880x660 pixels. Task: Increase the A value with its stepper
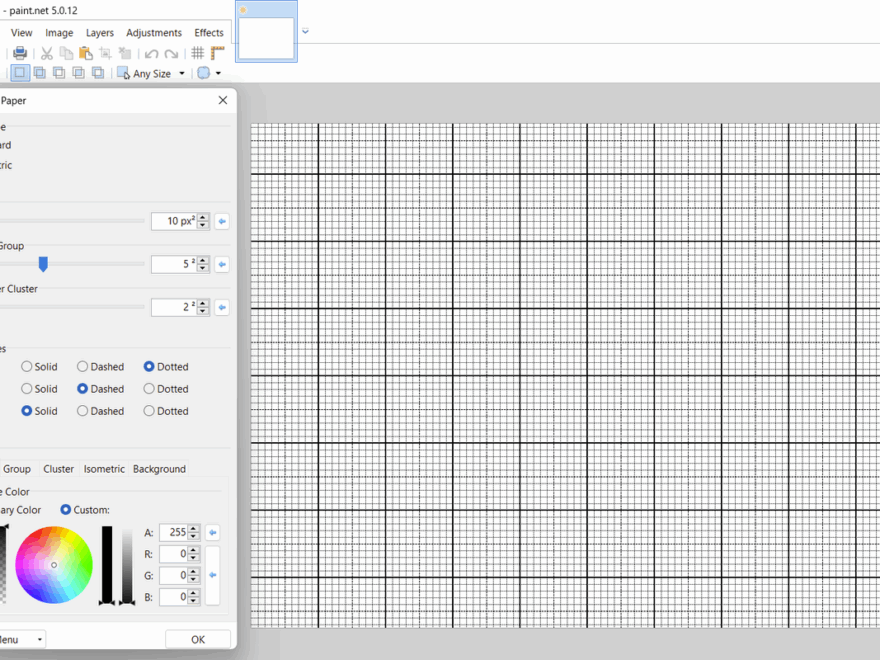(x=192, y=528)
